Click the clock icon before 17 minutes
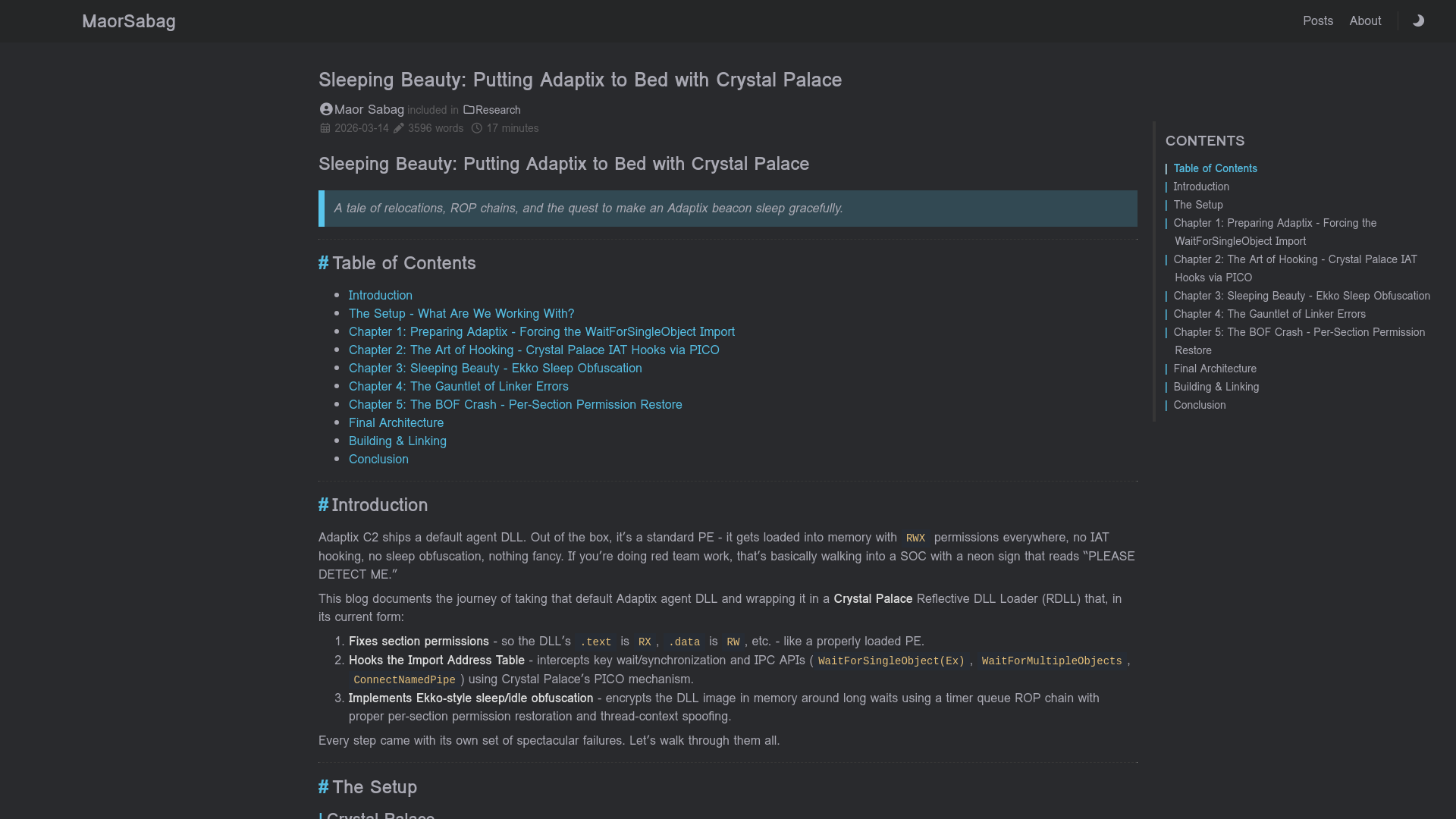The width and height of the screenshot is (1456, 819). [476, 128]
